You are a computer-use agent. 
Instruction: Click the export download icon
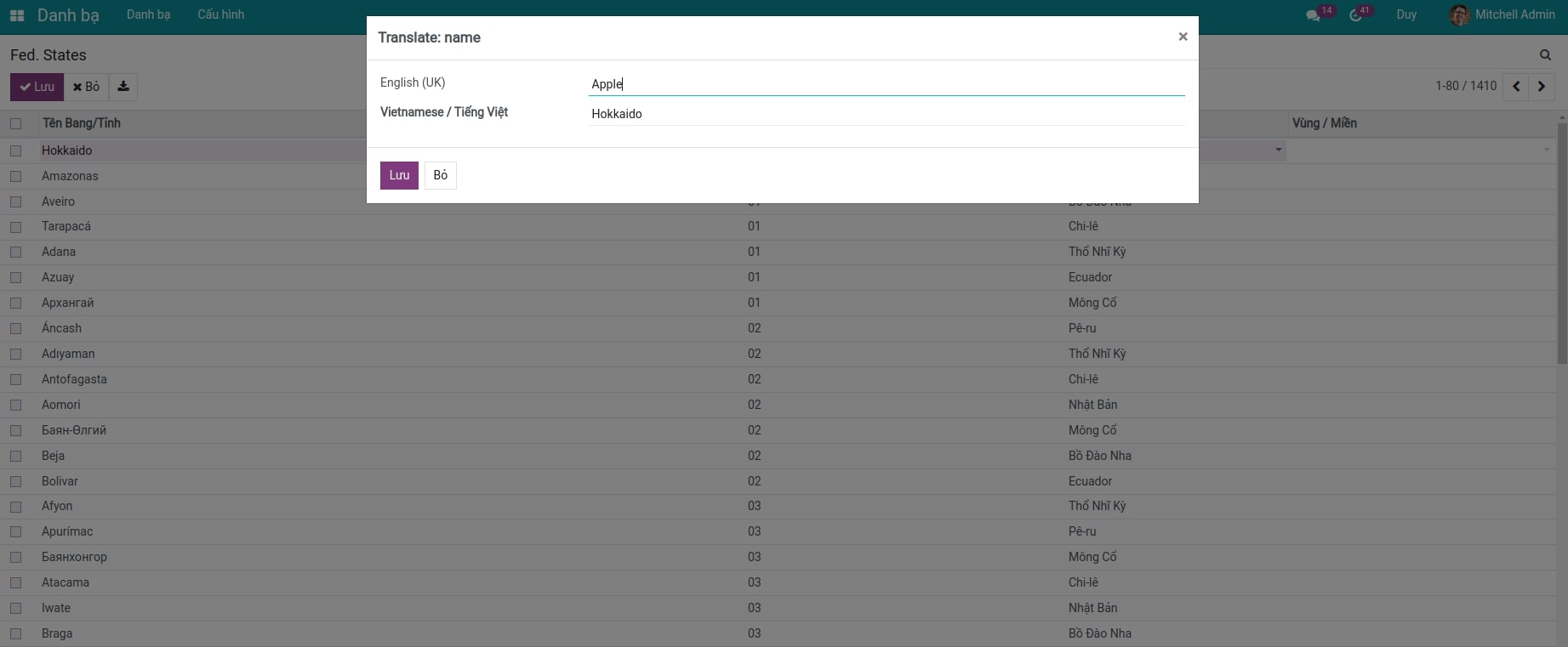point(123,87)
